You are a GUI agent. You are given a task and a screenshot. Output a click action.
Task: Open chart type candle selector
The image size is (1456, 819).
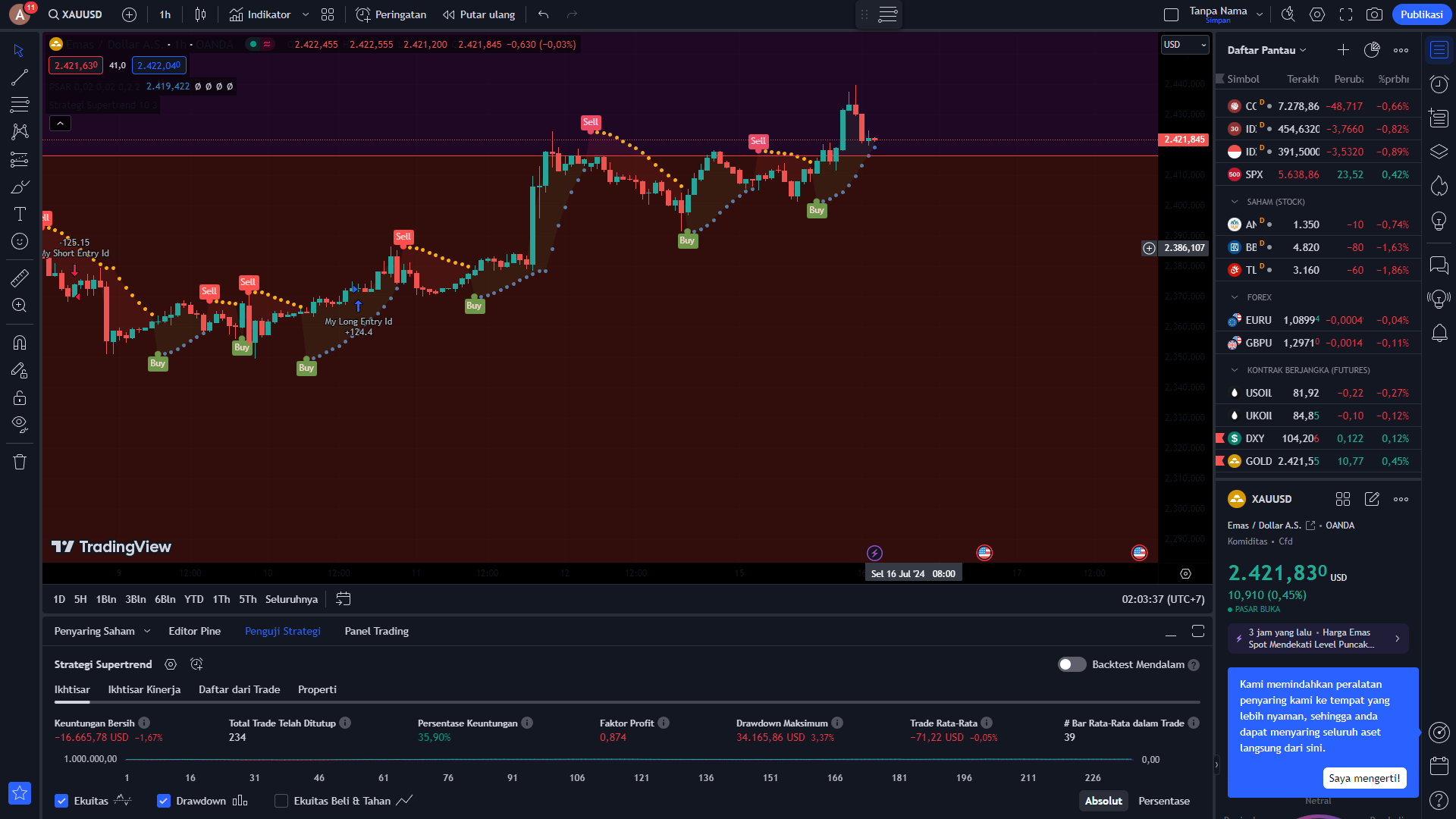[200, 14]
